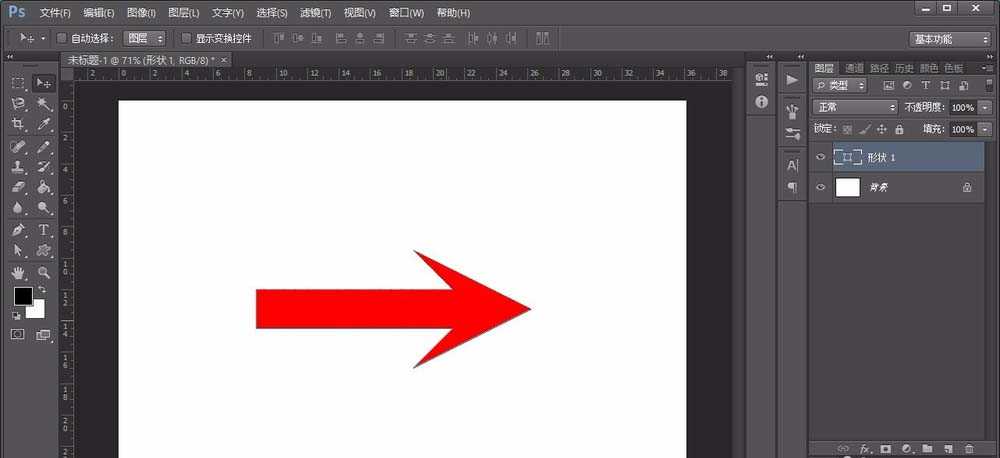This screenshot has height=458, width=1000.
Task: Toggle lock image pixels brush icon
Action: [865, 129]
